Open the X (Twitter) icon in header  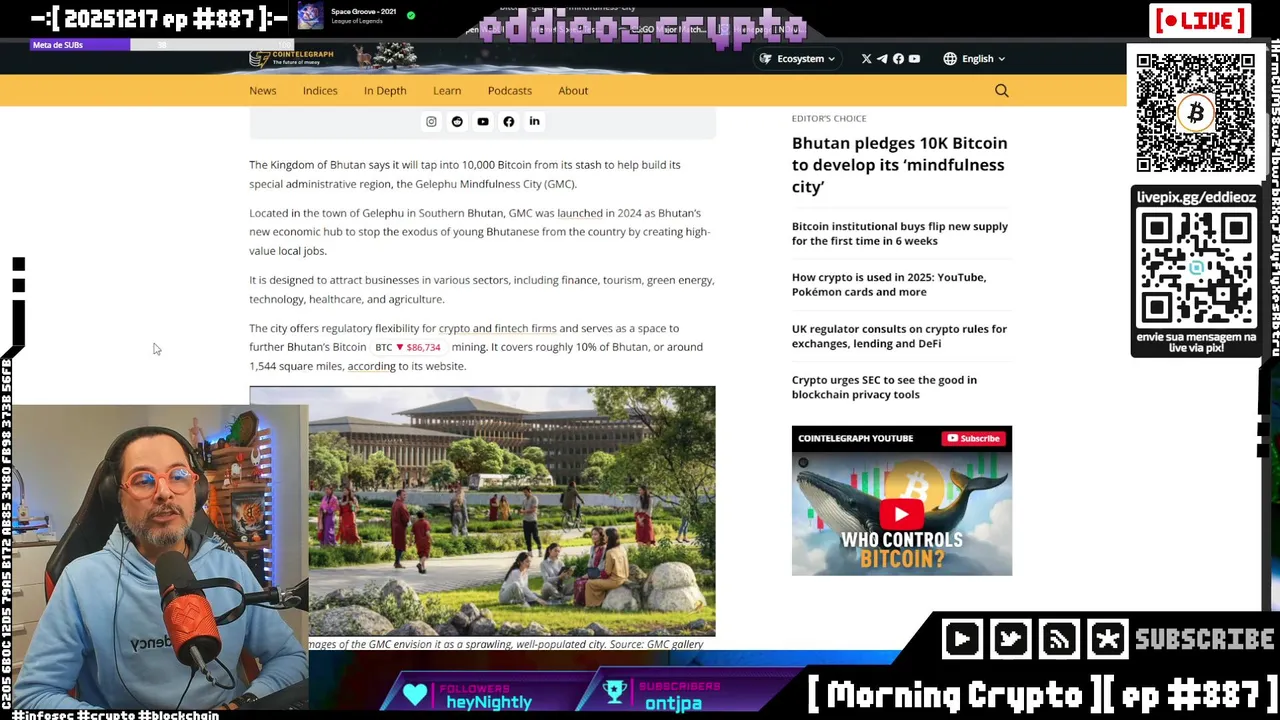coord(866,59)
